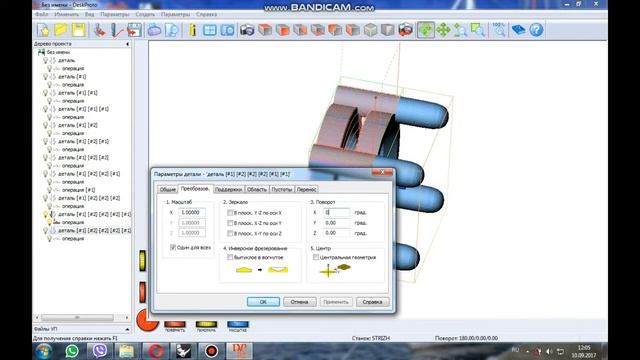The image size is (640, 360).
Task: Toggle light bulb of 'операция [#1]' row
Action: tap(49, 190)
